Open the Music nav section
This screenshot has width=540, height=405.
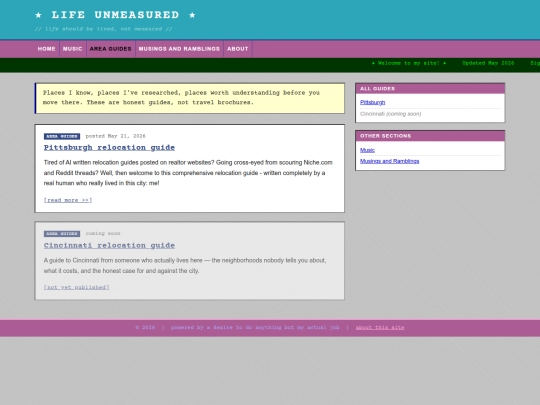click(x=73, y=49)
